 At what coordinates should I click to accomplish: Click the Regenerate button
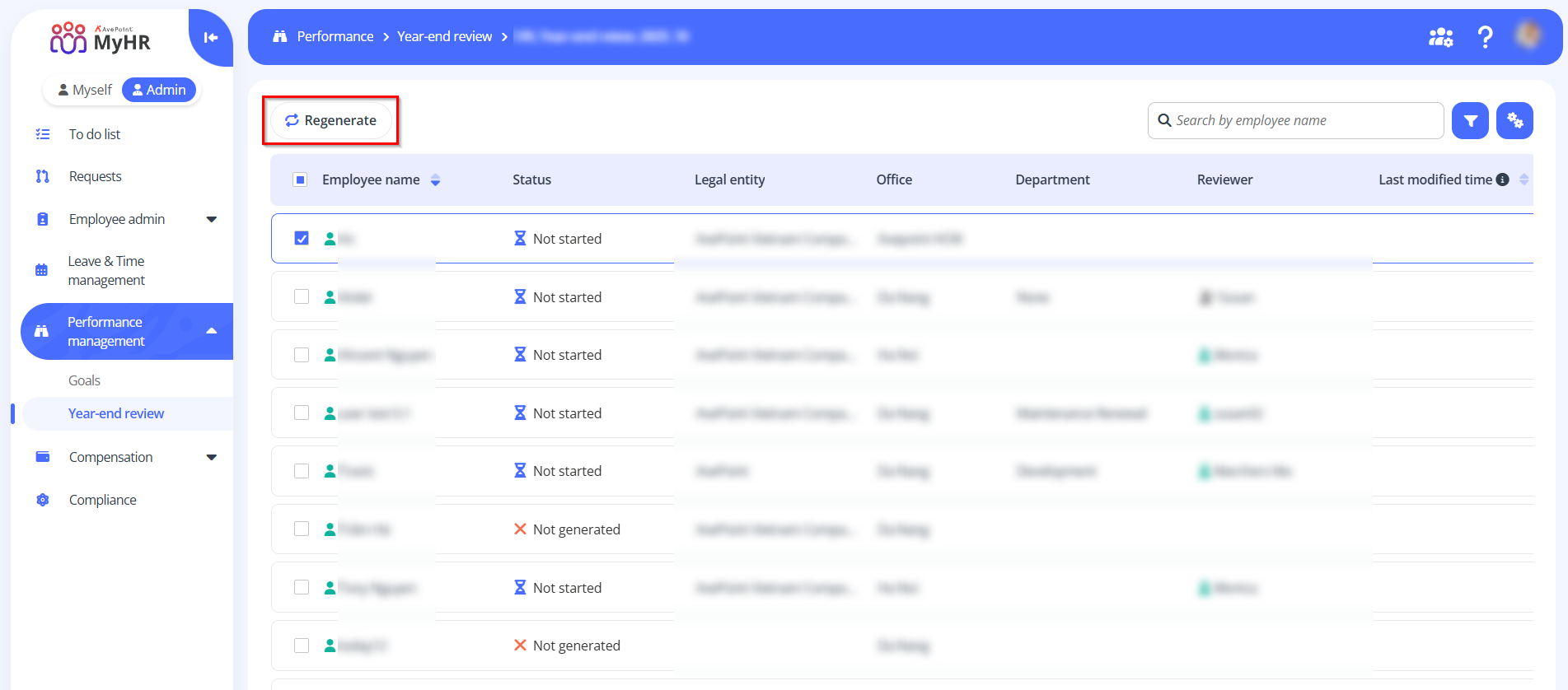click(331, 120)
